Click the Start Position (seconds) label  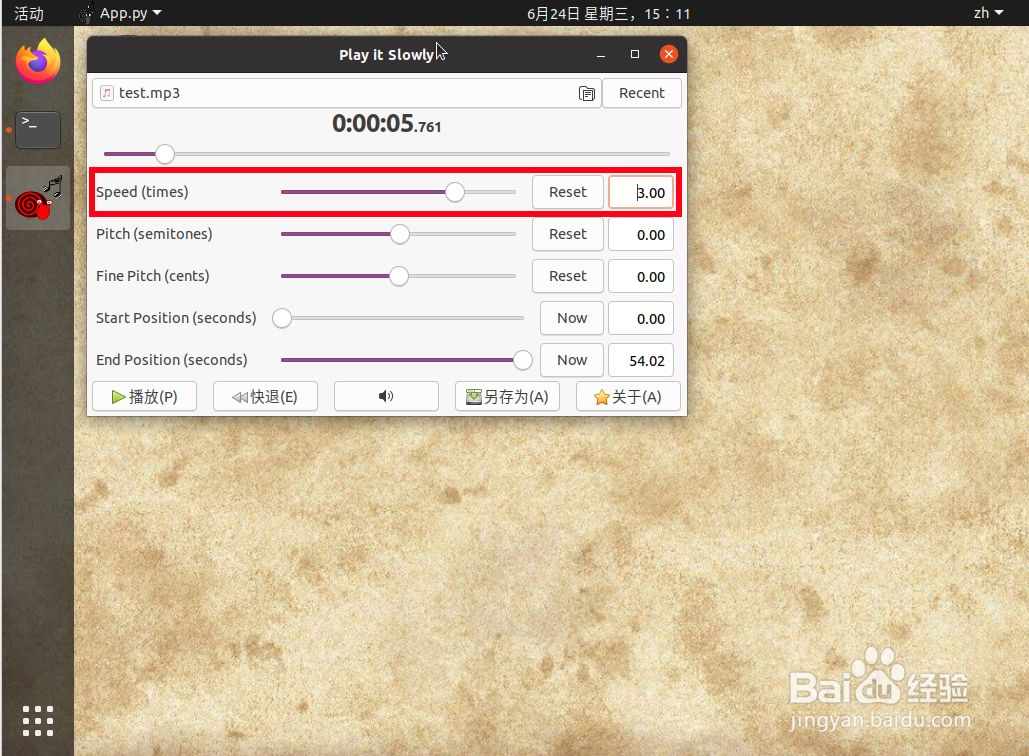(x=176, y=318)
